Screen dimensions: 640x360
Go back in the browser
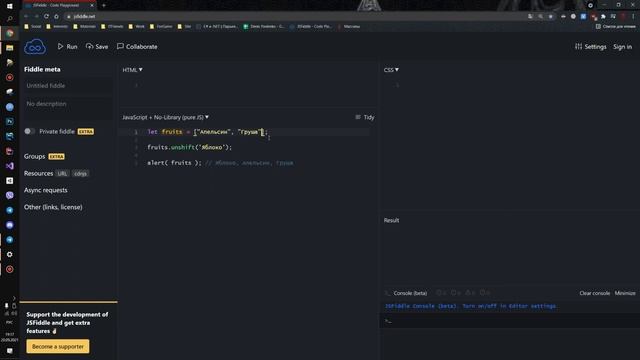point(26,16)
